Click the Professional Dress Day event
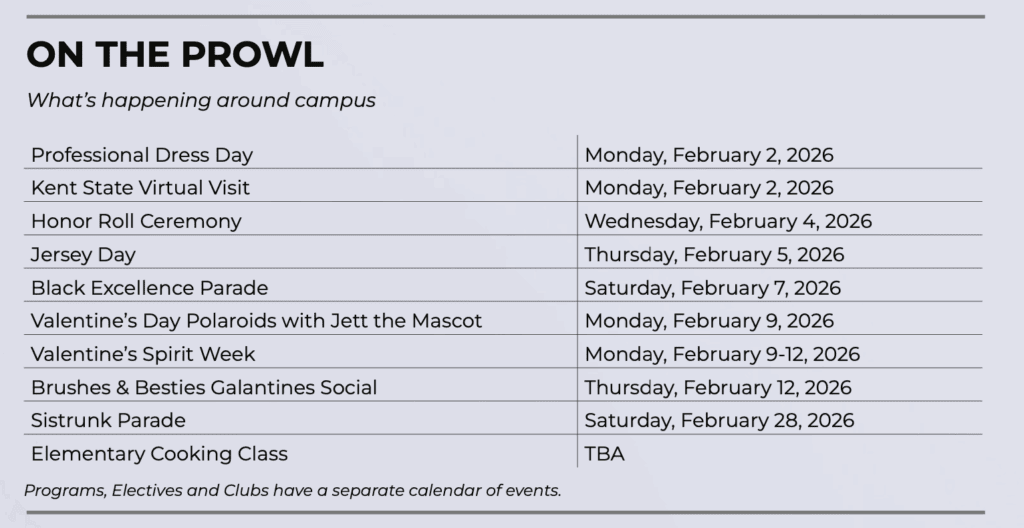The width and height of the screenshot is (1024, 528). click(x=142, y=155)
